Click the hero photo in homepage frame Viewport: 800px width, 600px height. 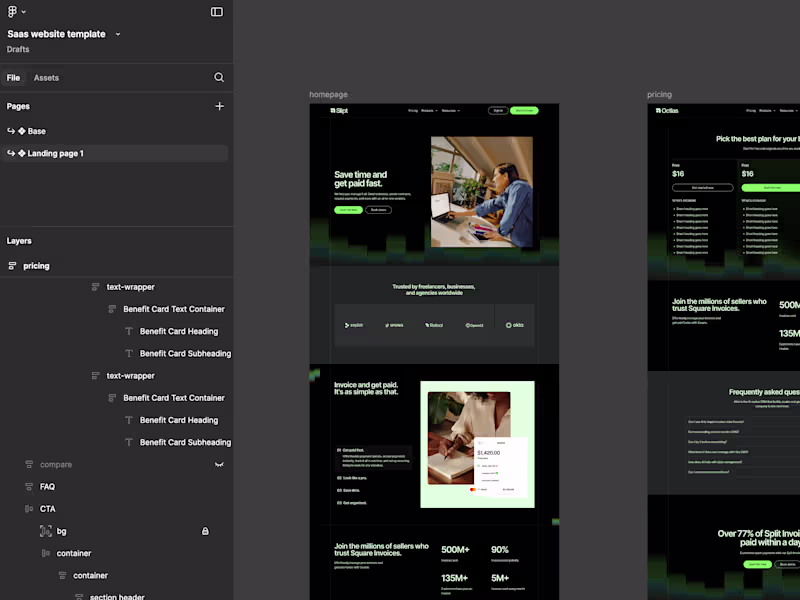pyautogui.click(x=482, y=192)
